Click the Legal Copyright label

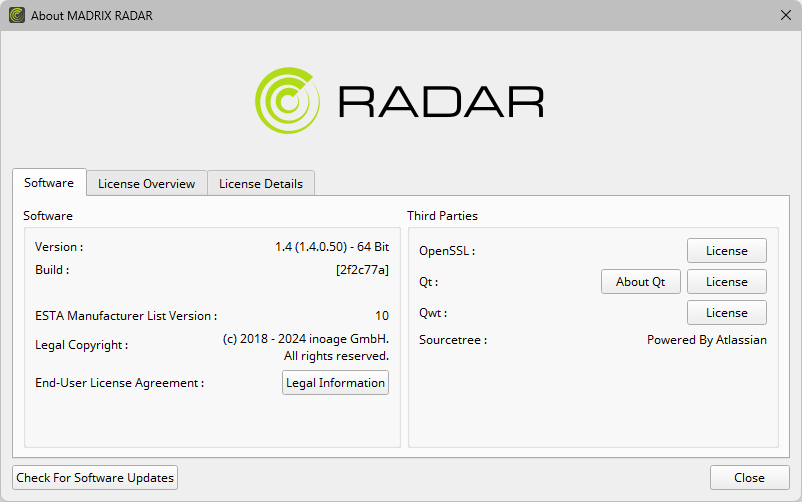click(81, 345)
